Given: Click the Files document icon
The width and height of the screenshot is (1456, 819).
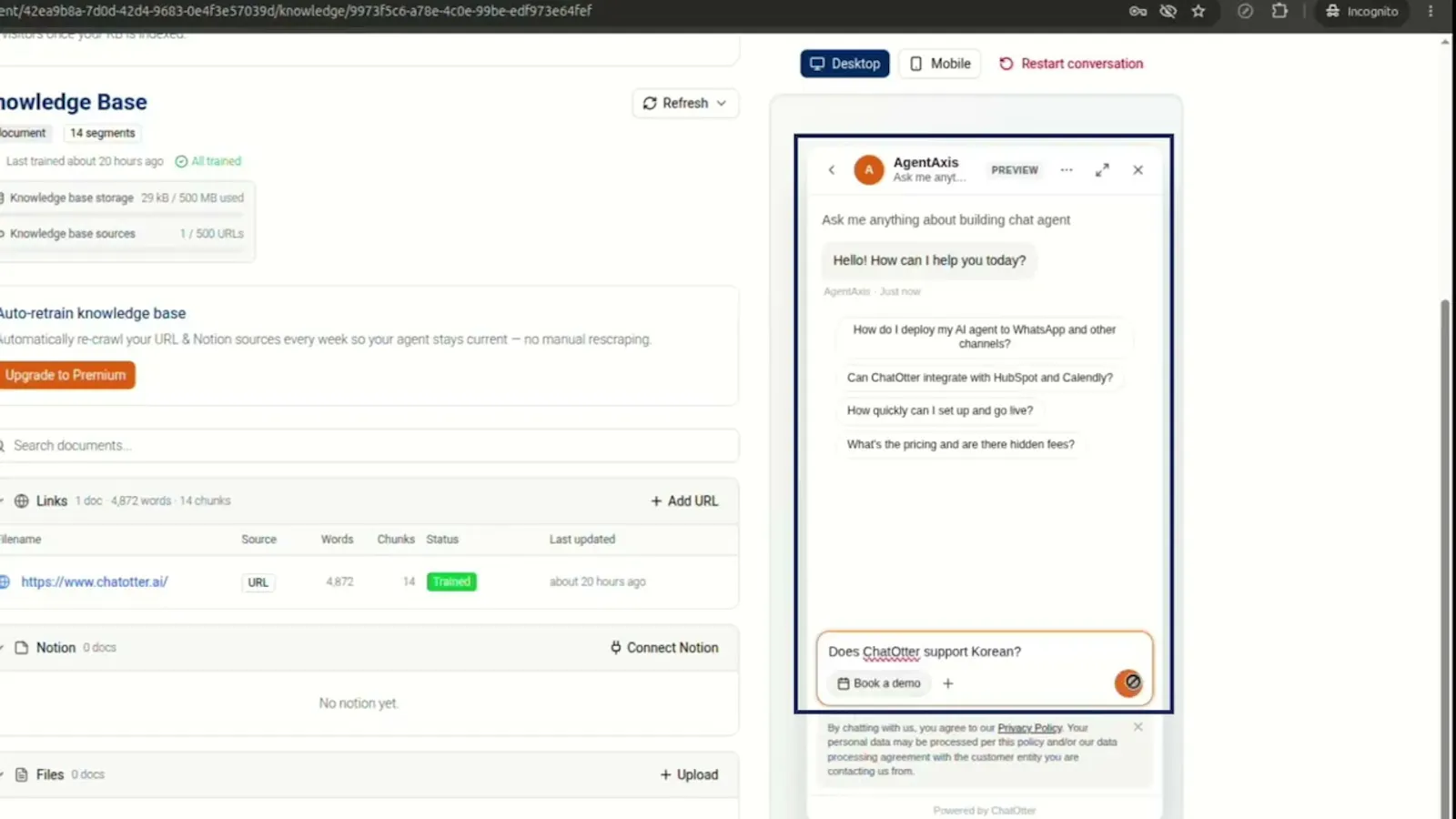Looking at the screenshot, I should click(22, 774).
